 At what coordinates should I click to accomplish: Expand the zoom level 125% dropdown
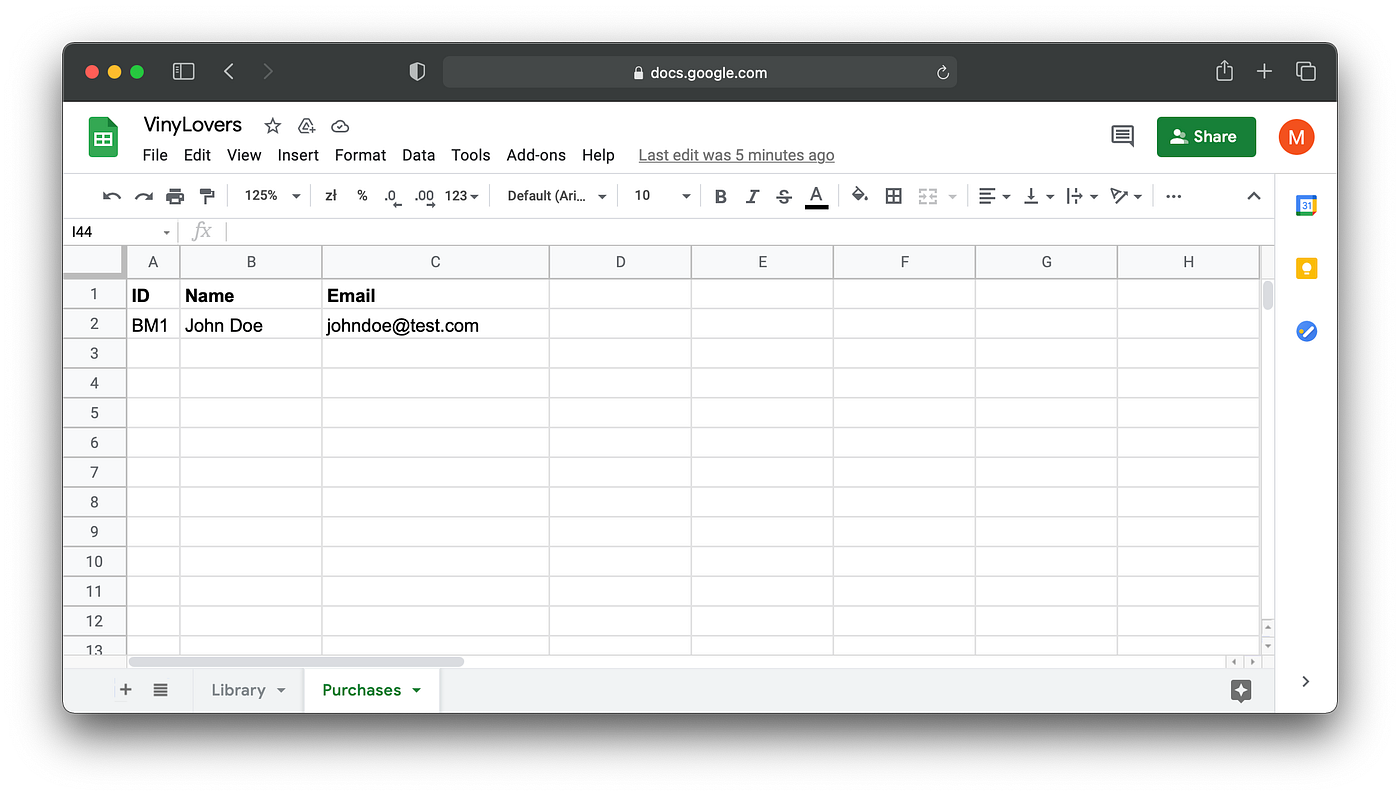270,196
